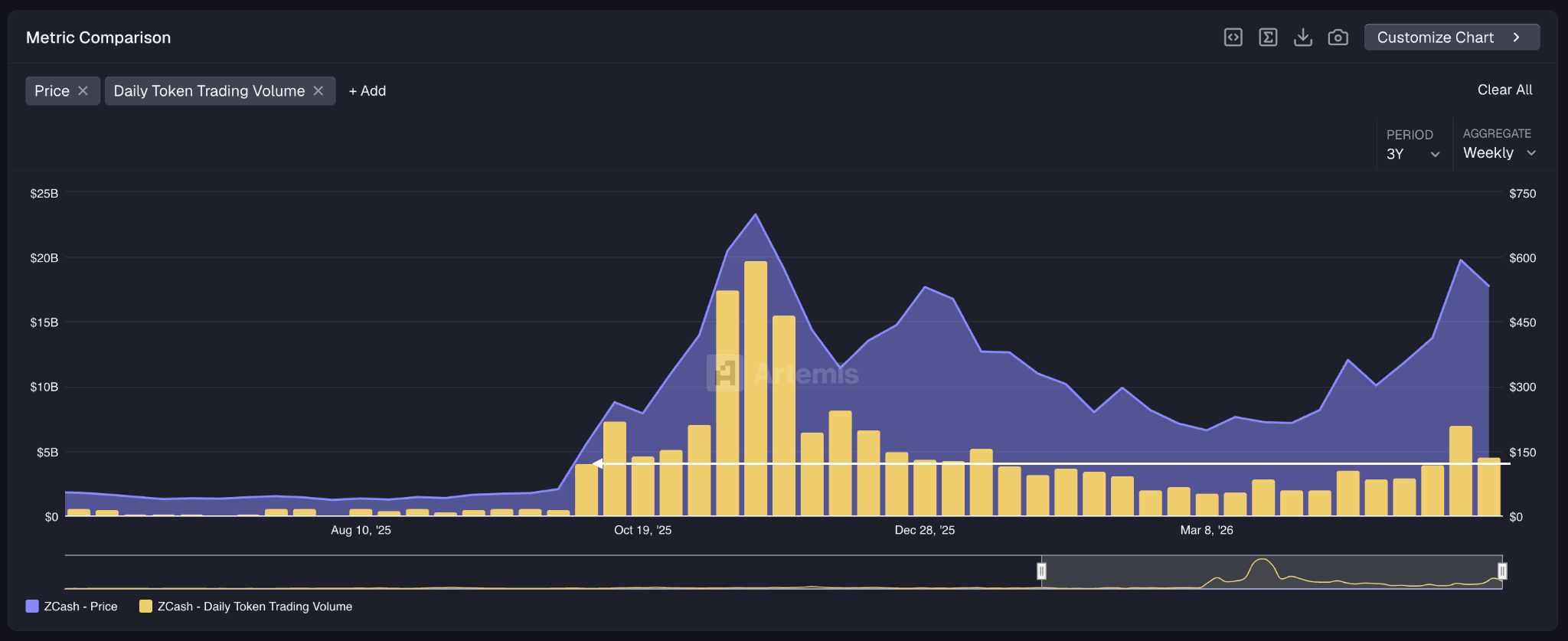Screen dimensions: 1568x641
Task: Take a chart snapshot with camera icon
Action: click(1338, 38)
